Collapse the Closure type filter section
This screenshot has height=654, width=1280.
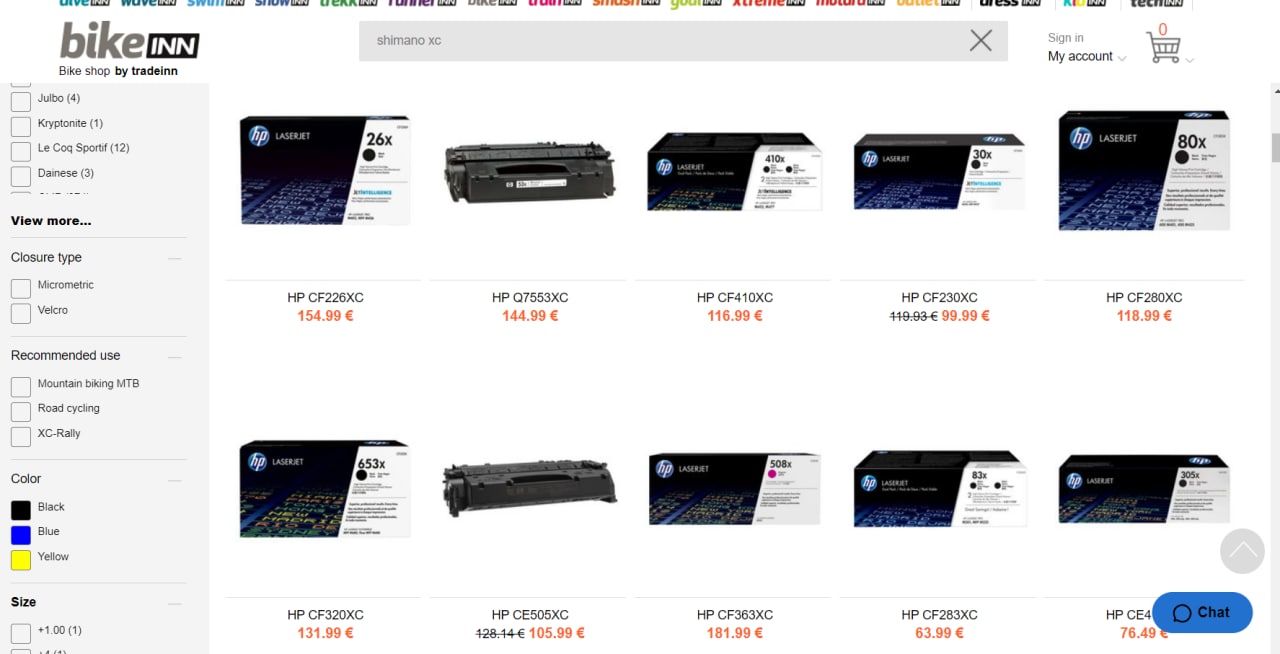point(175,258)
